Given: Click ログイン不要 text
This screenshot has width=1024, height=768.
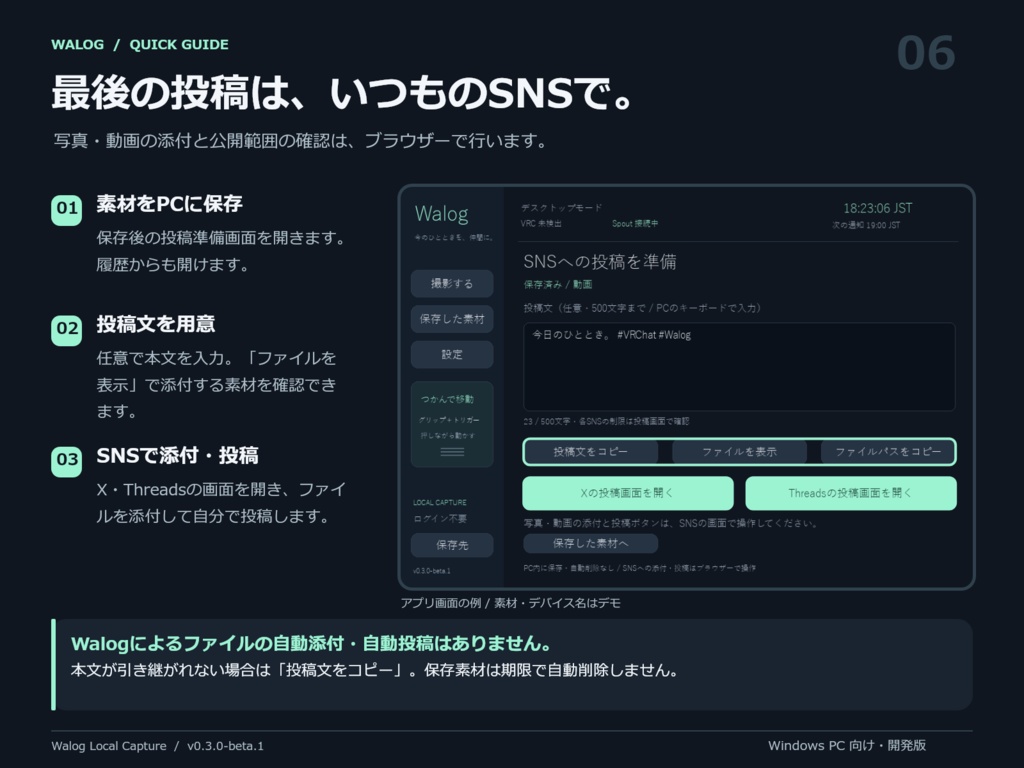Looking at the screenshot, I should 440,519.
